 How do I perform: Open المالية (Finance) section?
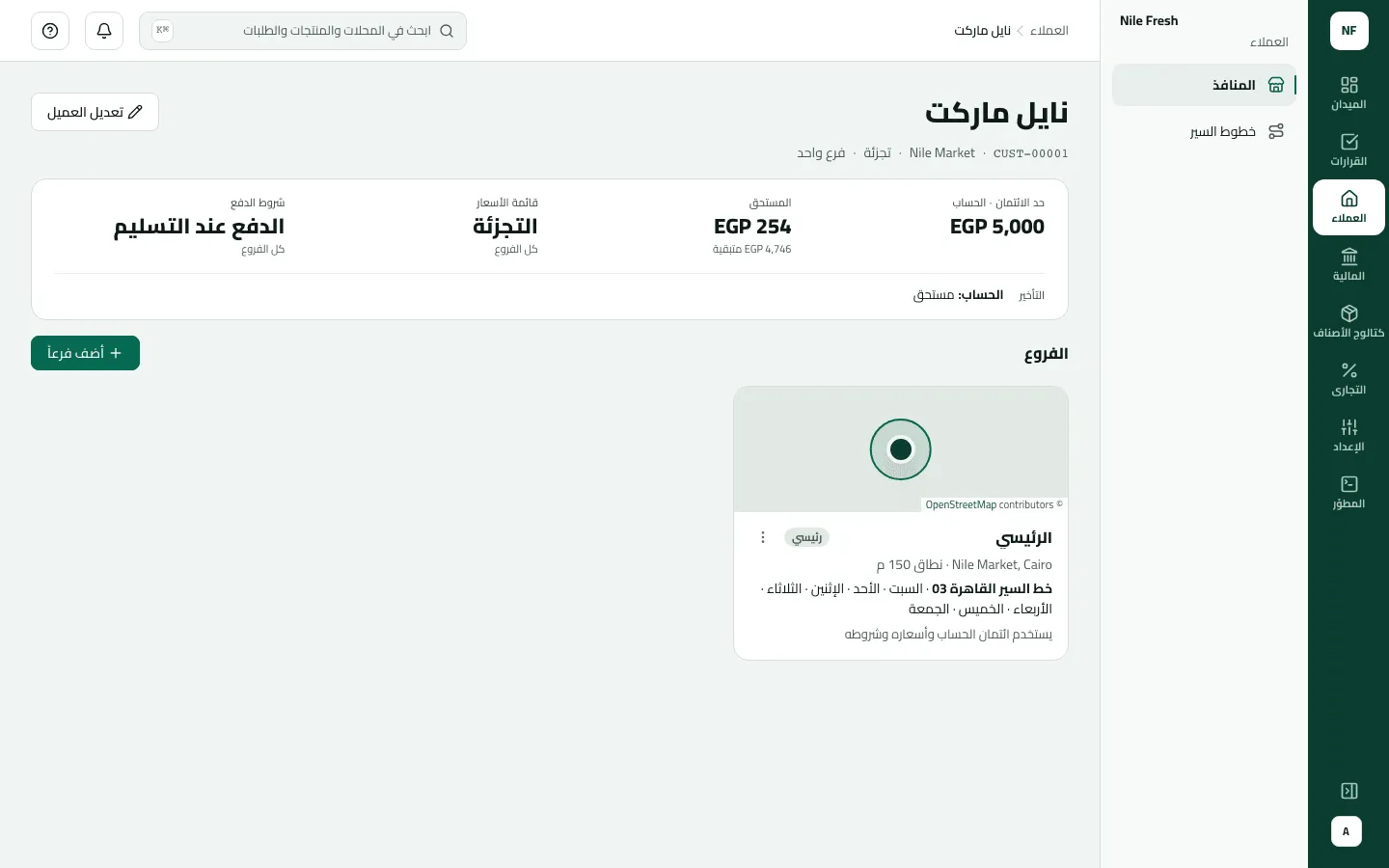(1348, 265)
